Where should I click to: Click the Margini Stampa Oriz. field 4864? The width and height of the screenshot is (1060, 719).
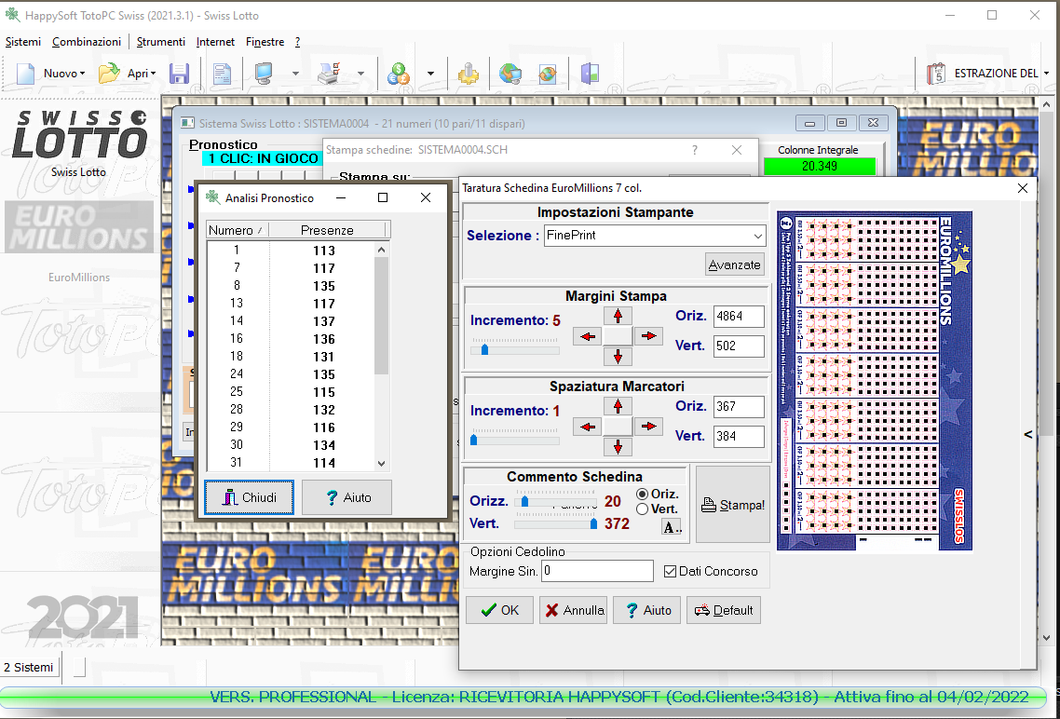739,316
